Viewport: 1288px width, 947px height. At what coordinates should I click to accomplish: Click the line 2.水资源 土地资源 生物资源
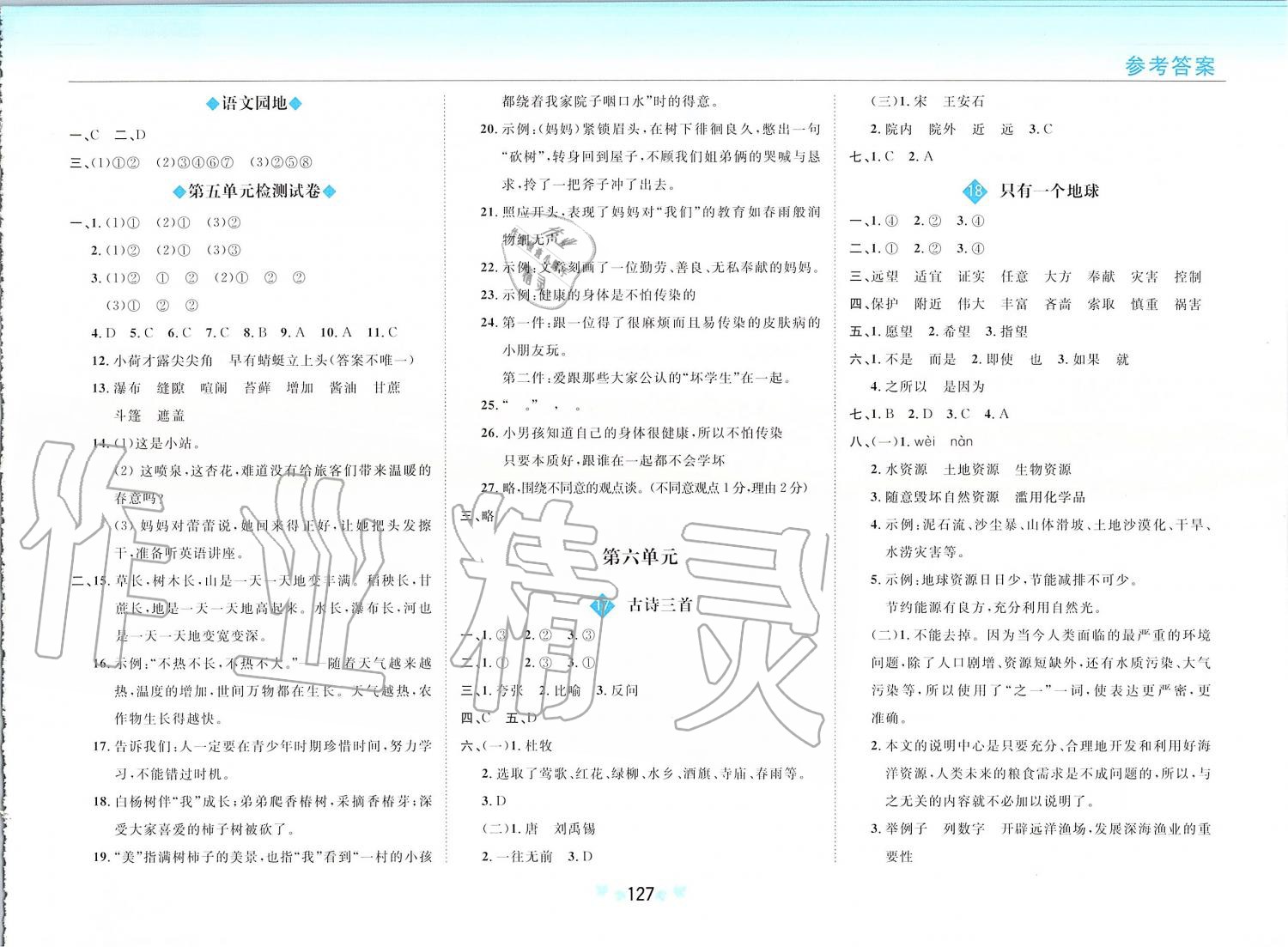[970, 470]
